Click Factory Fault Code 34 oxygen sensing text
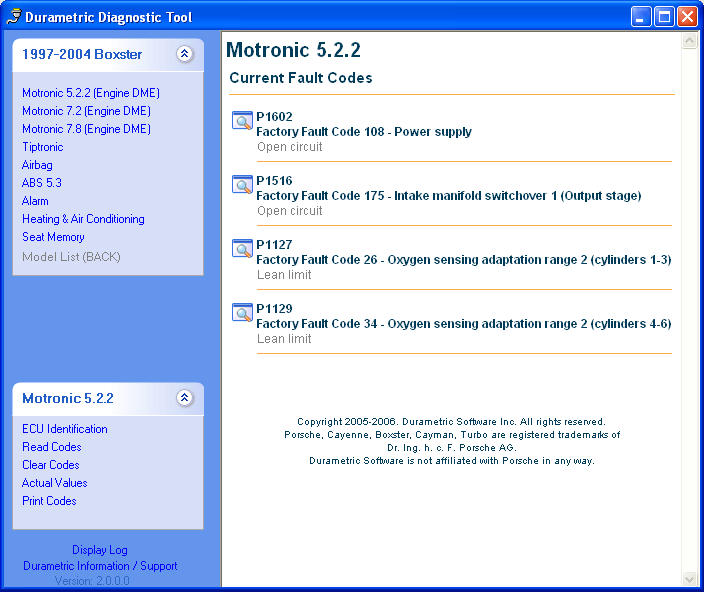 (464, 324)
